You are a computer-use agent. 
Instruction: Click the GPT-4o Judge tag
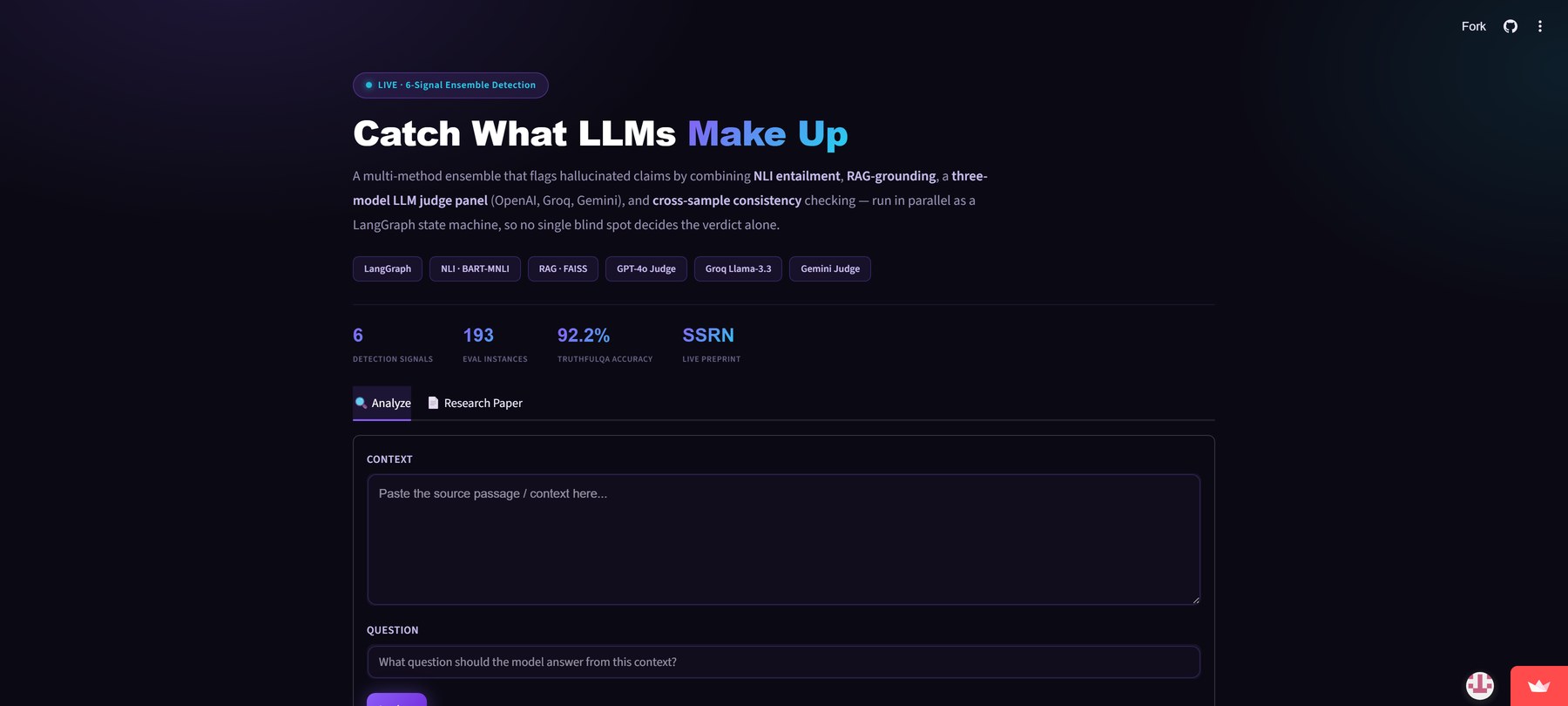(x=646, y=268)
